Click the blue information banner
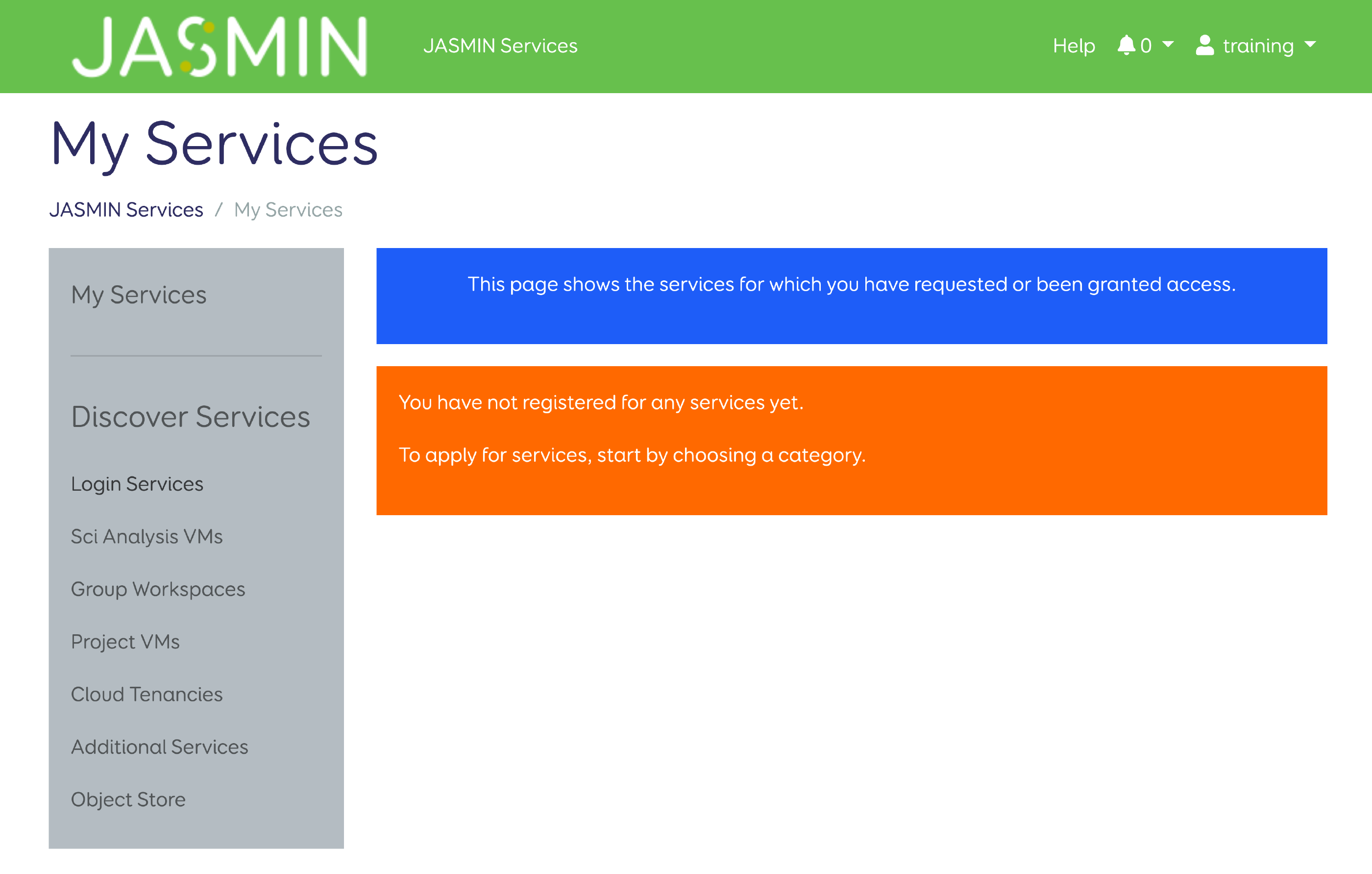 [x=851, y=295]
